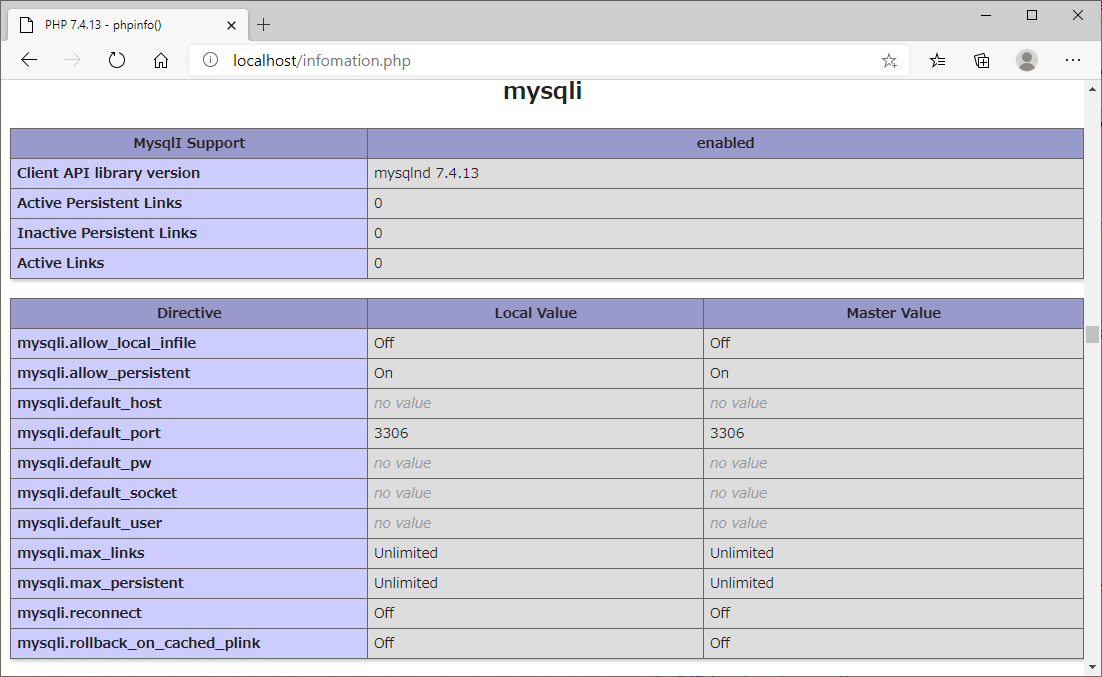Open the browser home page
Image resolution: width=1102 pixels, height=677 pixels.
161,60
